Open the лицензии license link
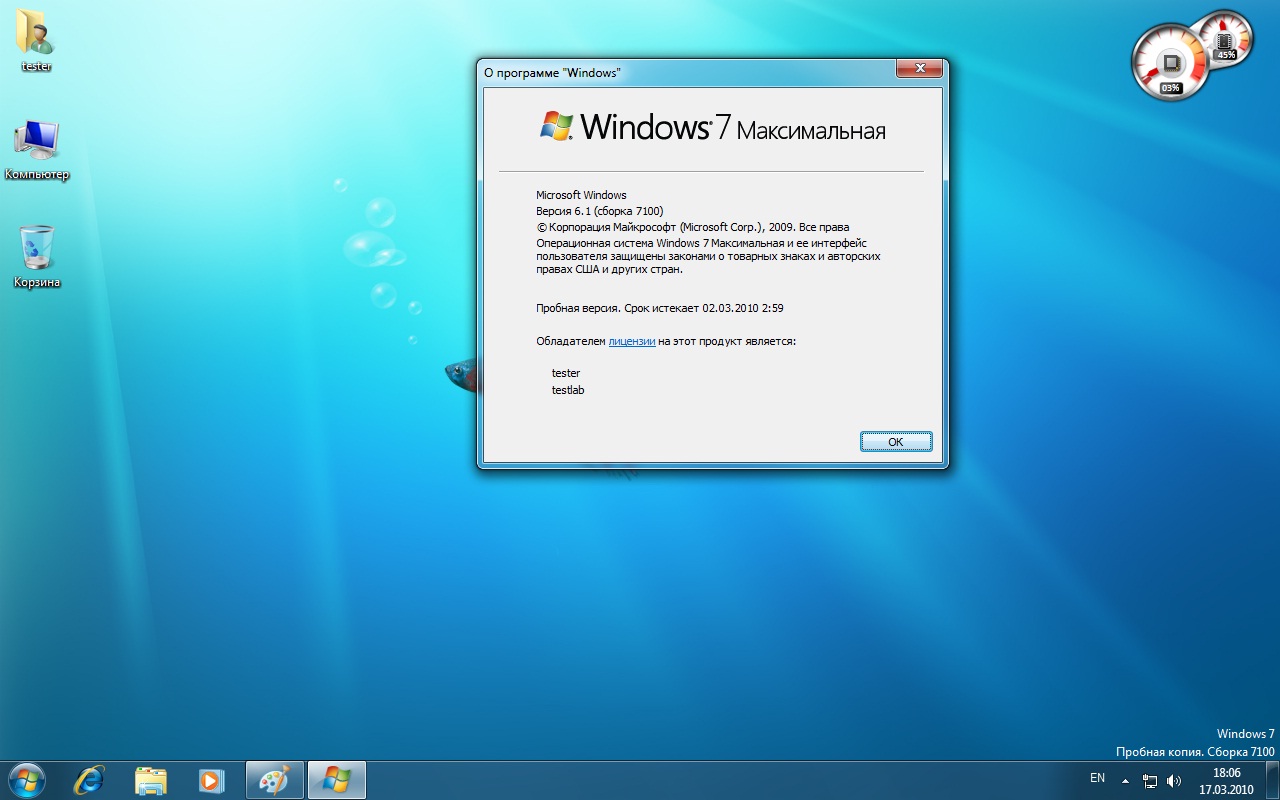The height and width of the screenshot is (800, 1280). point(632,341)
